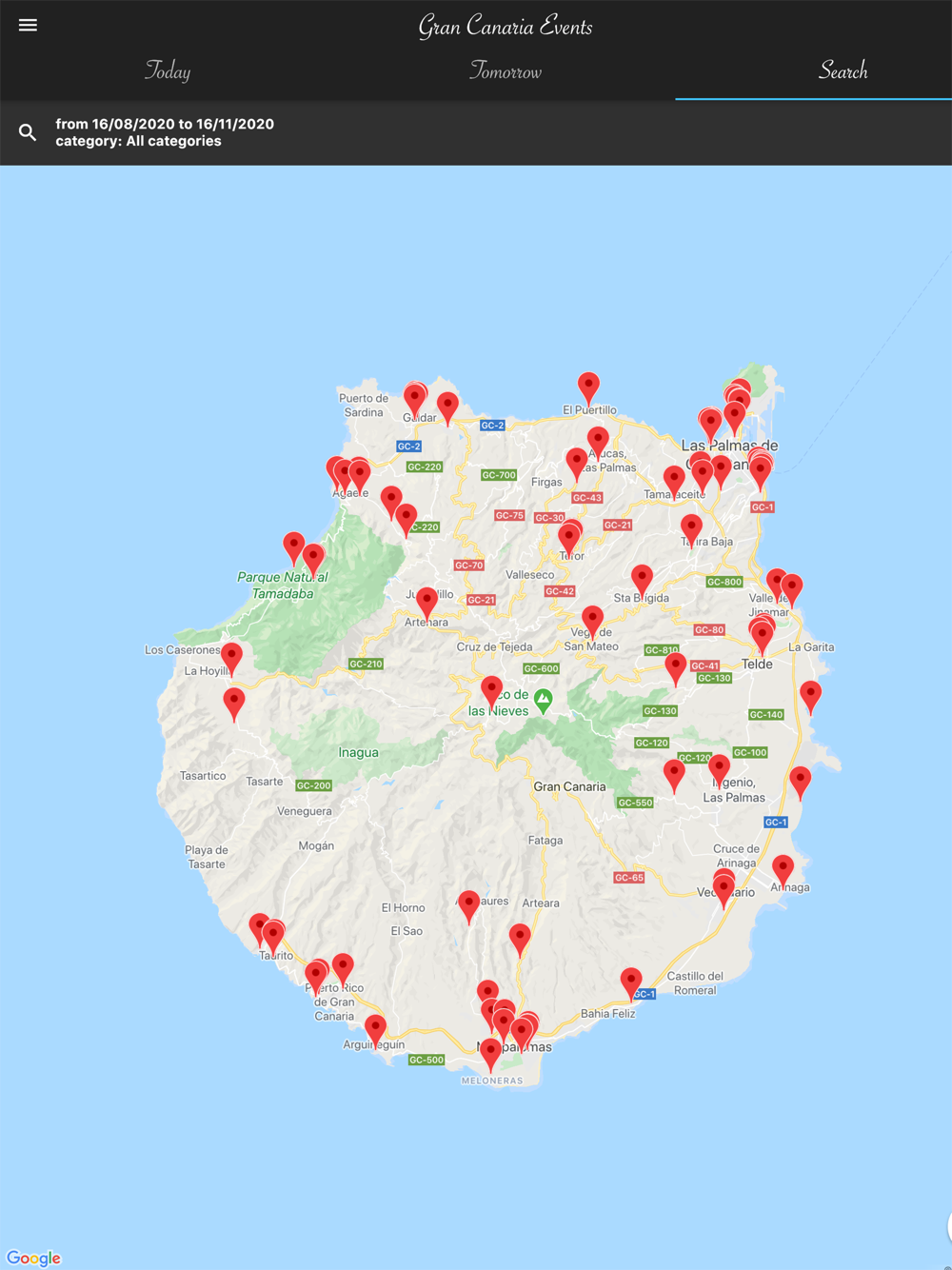Tap the search magnifier icon
Image resolution: width=952 pixels, height=1270 pixels.
28,132
